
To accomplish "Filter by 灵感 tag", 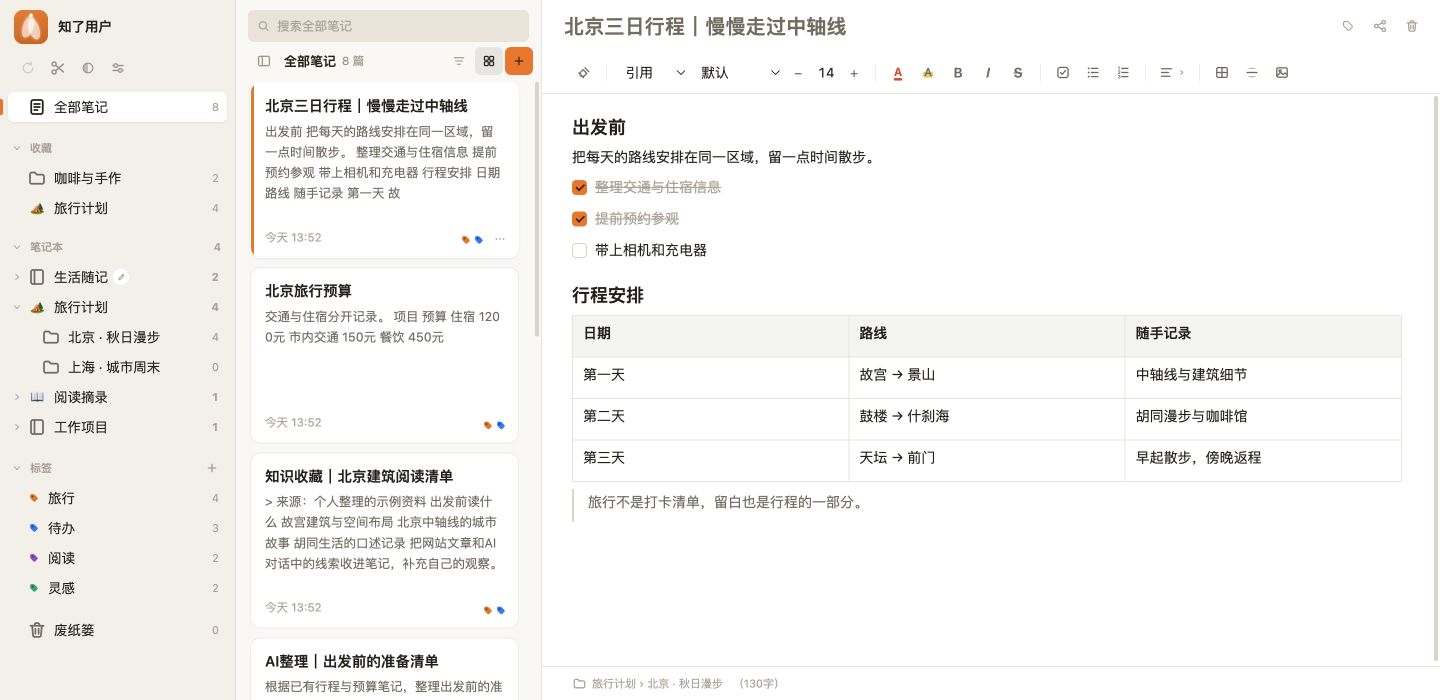I will pyautogui.click(x=117, y=588).
